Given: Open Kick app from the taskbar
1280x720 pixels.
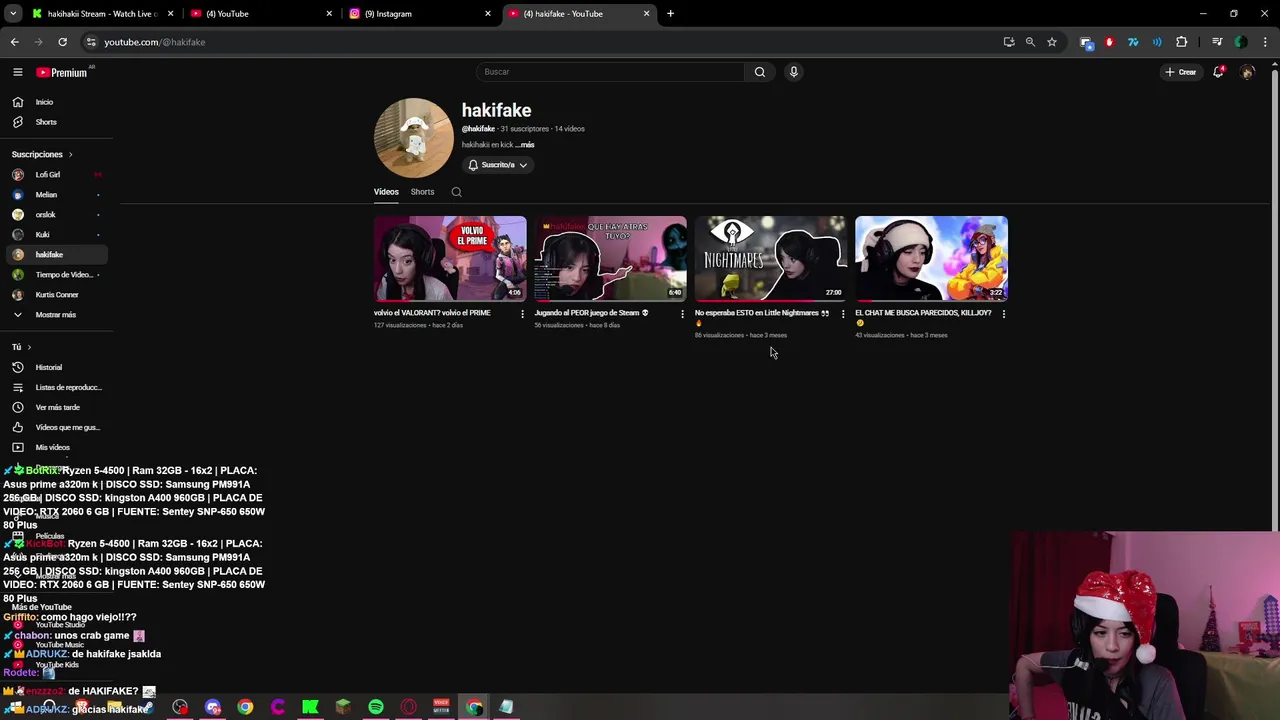Looking at the screenshot, I should point(310,707).
